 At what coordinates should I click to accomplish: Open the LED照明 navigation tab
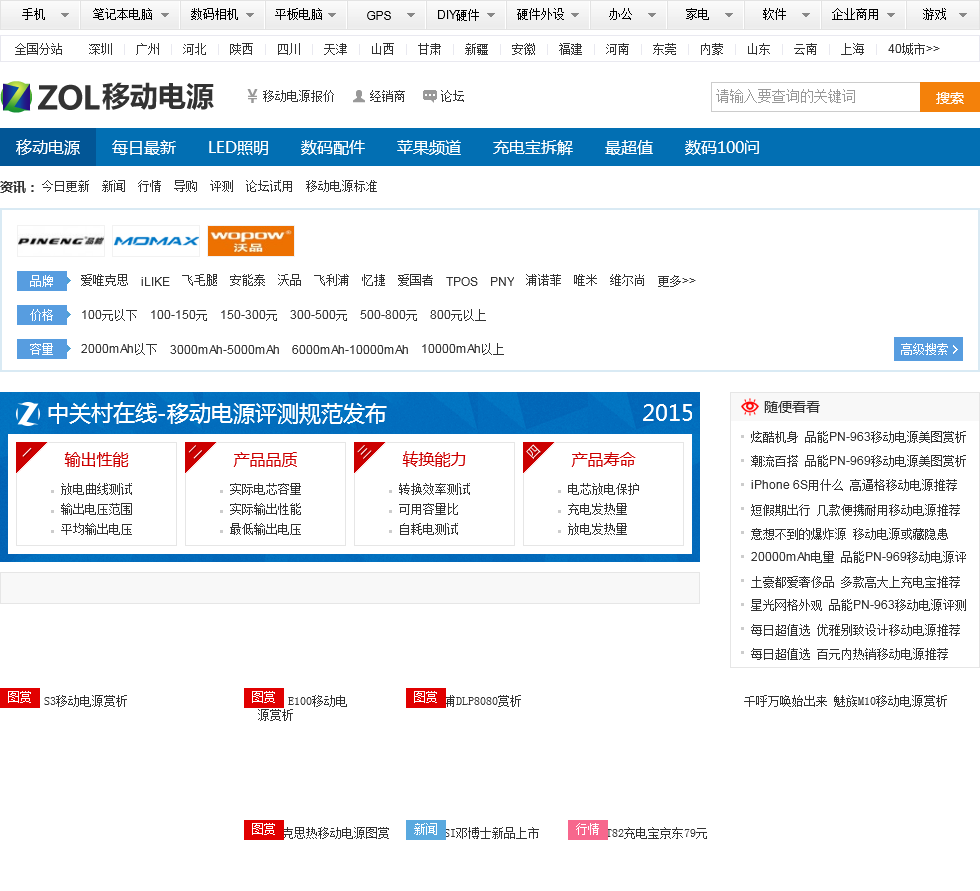pyautogui.click(x=238, y=147)
